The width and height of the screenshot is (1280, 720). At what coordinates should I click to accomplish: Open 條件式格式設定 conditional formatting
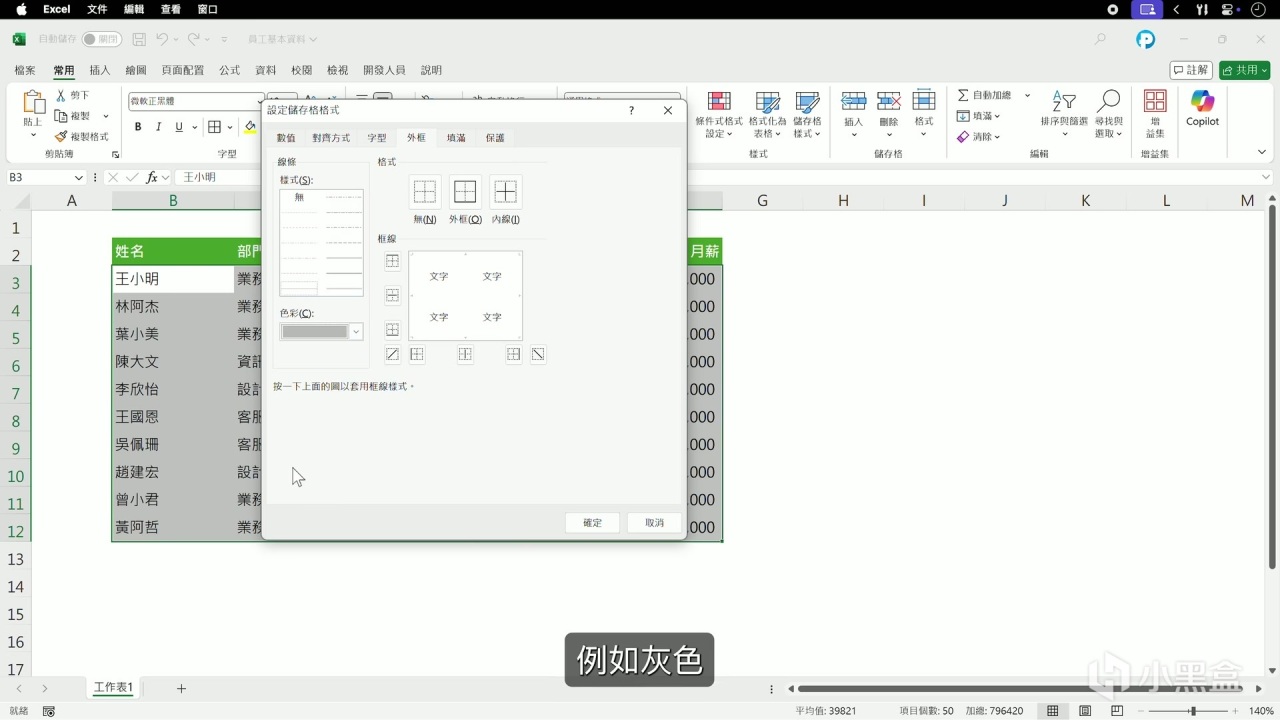[x=719, y=114]
